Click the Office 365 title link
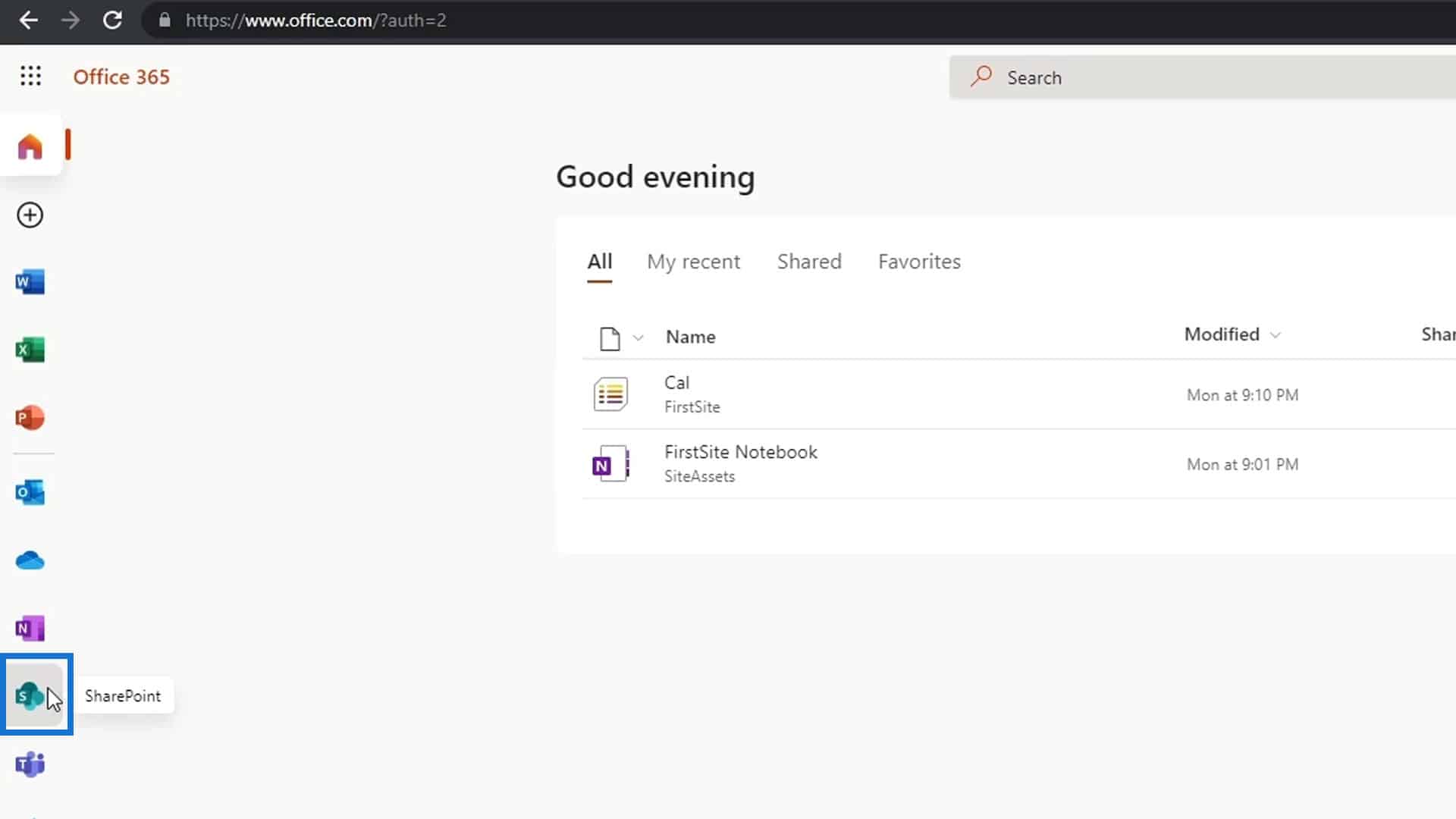This screenshot has height=819, width=1456. (x=121, y=77)
